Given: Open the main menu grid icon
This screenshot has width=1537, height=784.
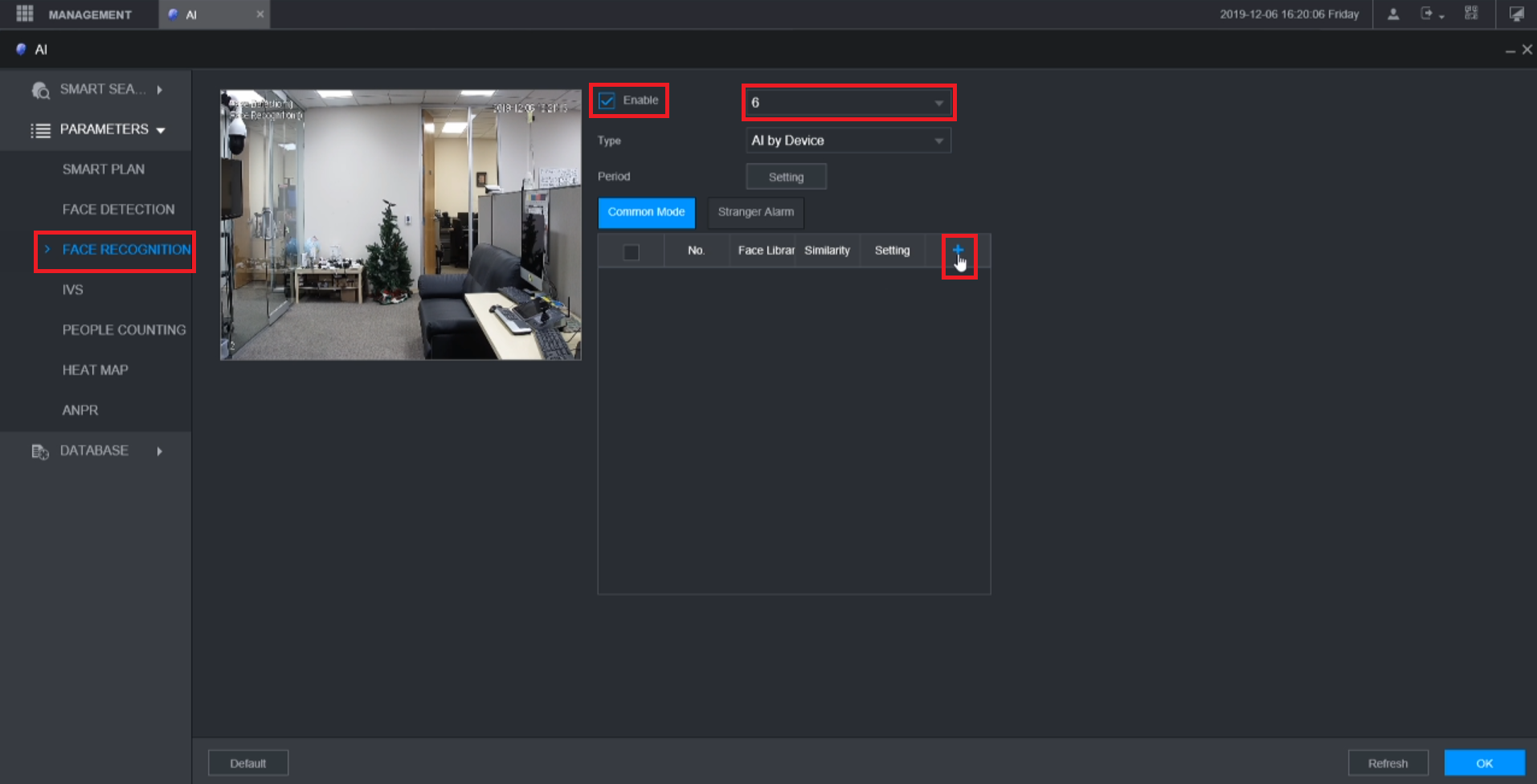Looking at the screenshot, I should click(25, 14).
